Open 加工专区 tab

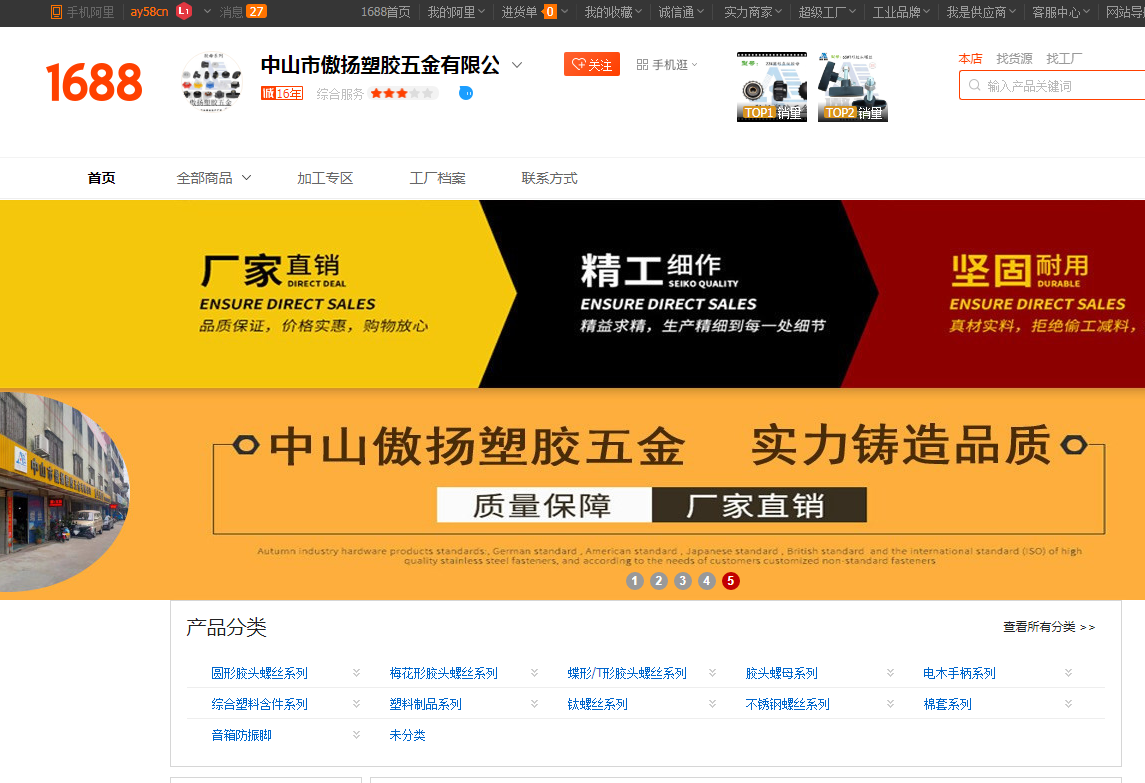[325, 178]
